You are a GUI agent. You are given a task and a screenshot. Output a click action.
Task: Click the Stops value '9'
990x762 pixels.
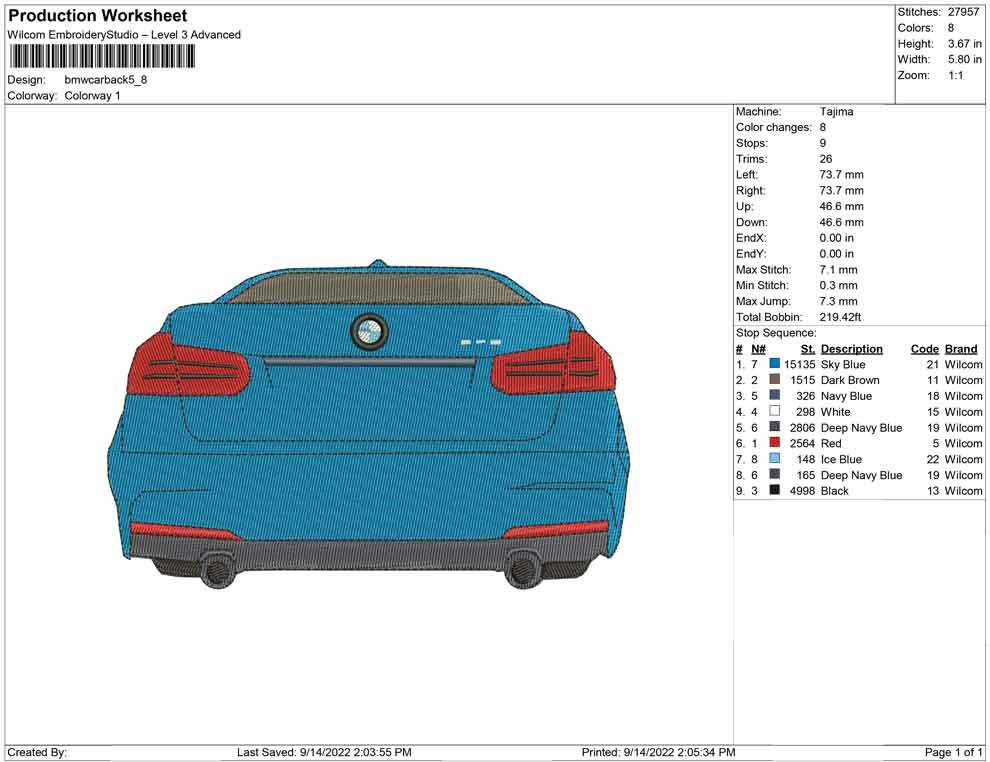[823, 143]
